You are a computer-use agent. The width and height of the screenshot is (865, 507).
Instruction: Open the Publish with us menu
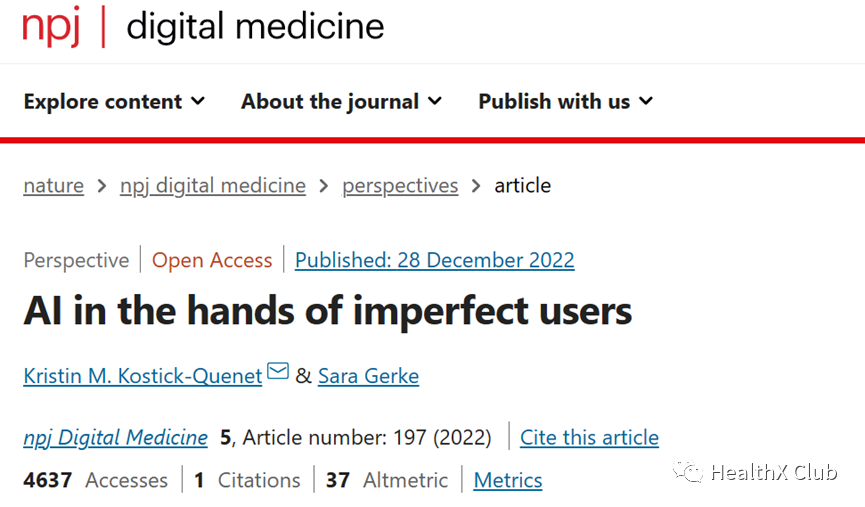coord(565,102)
